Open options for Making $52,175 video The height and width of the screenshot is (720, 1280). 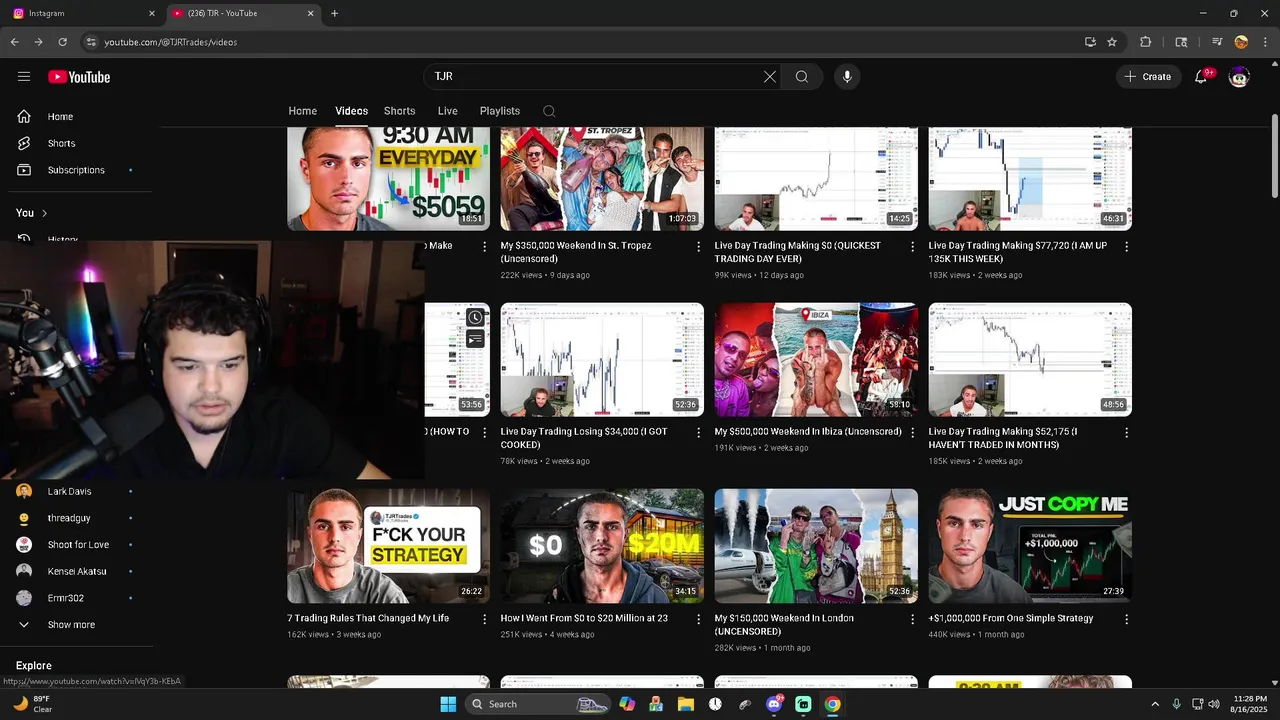point(1126,433)
